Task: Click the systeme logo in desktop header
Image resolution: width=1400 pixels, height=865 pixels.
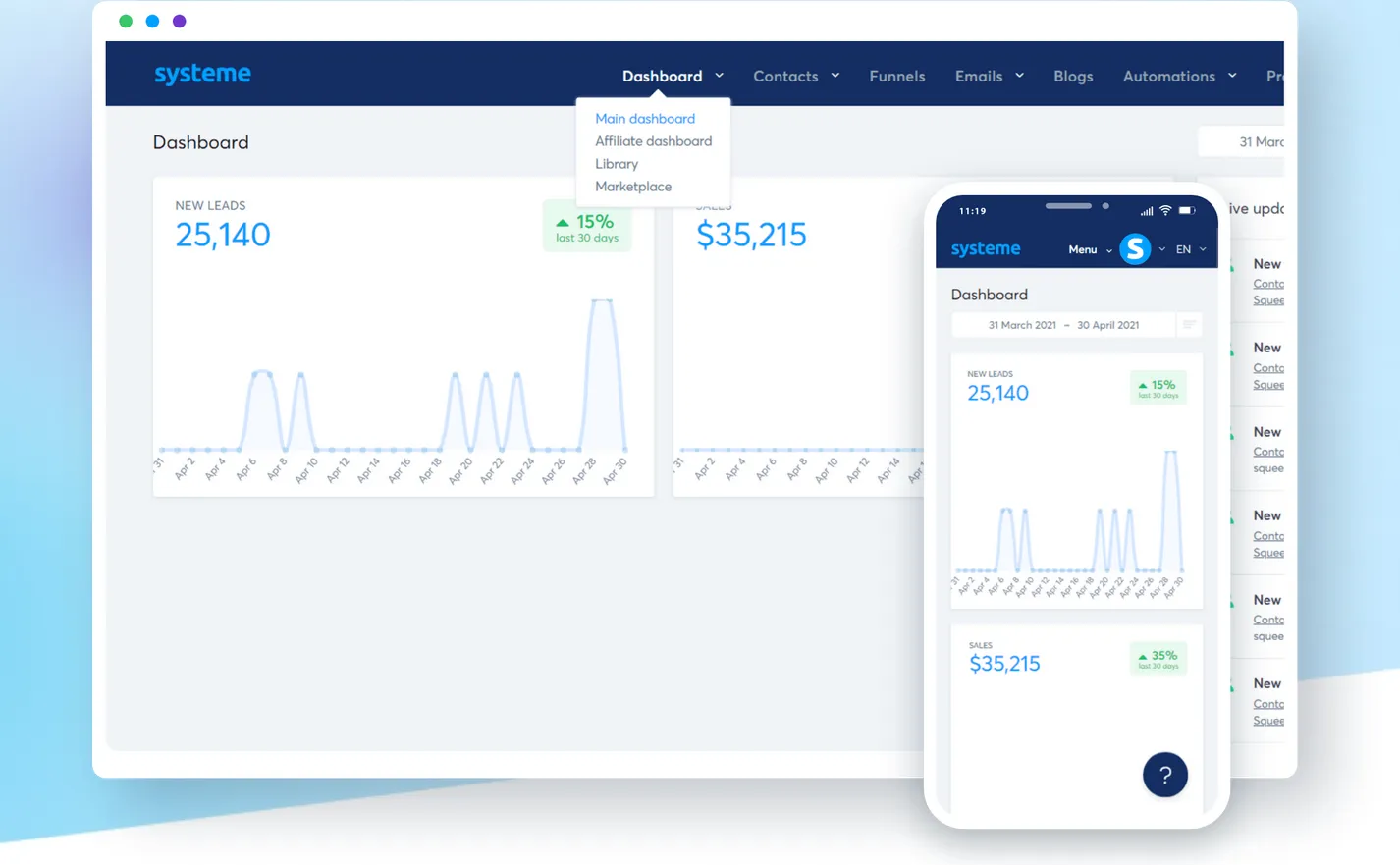Action: click(x=202, y=75)
